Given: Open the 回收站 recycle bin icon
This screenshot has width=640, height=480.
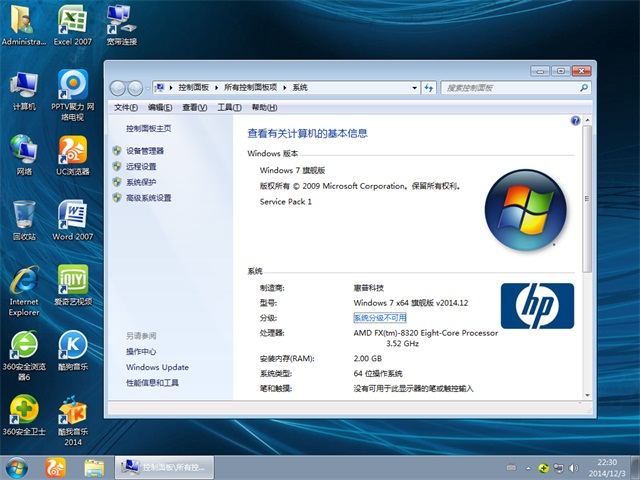Looking at the screenshot, I should (x=24, y=215).
